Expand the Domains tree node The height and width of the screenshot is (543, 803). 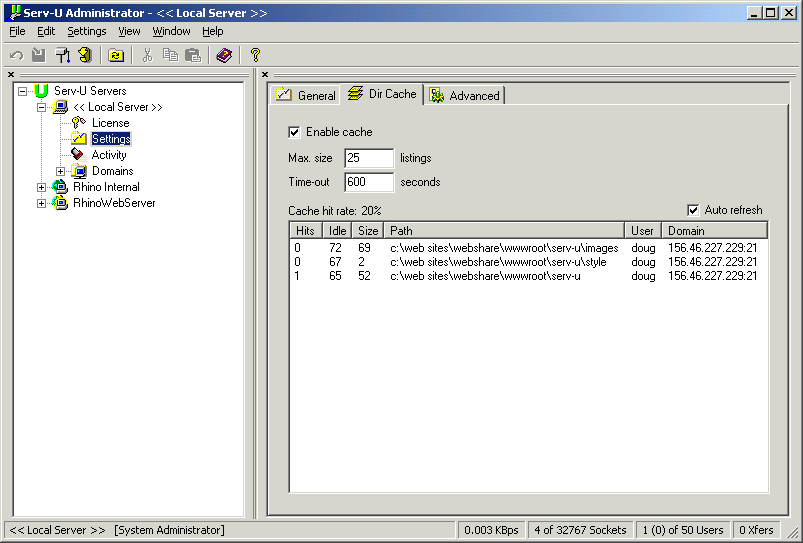(x=60, y=171)
